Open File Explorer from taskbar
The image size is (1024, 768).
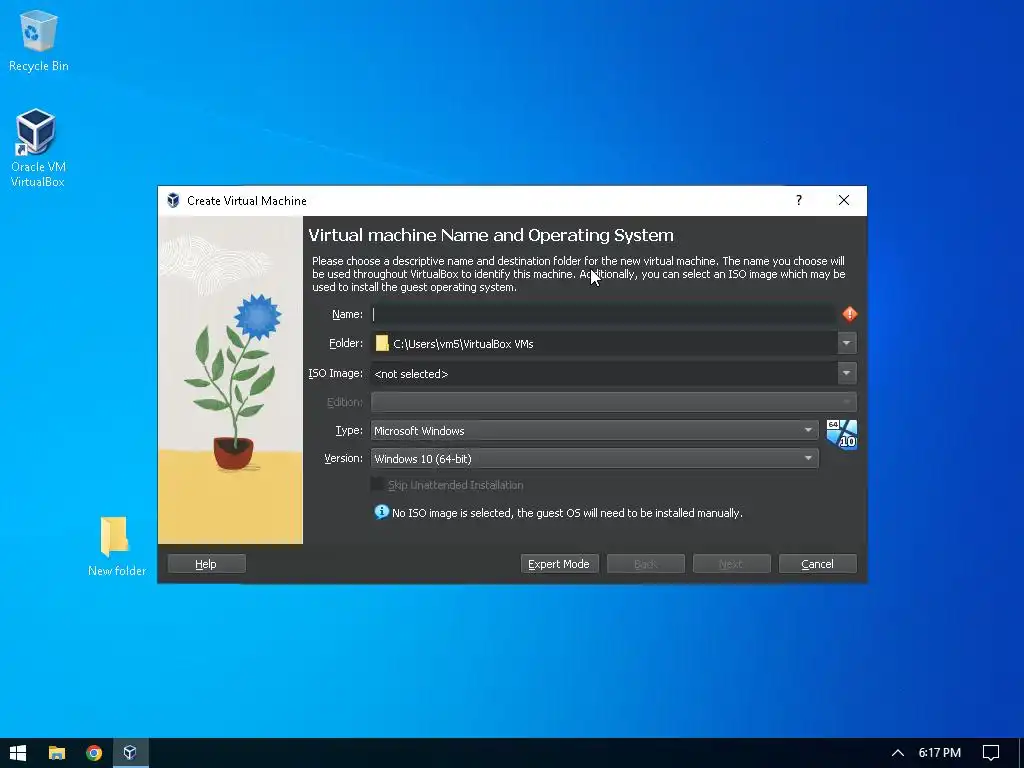tap(57, 753)
